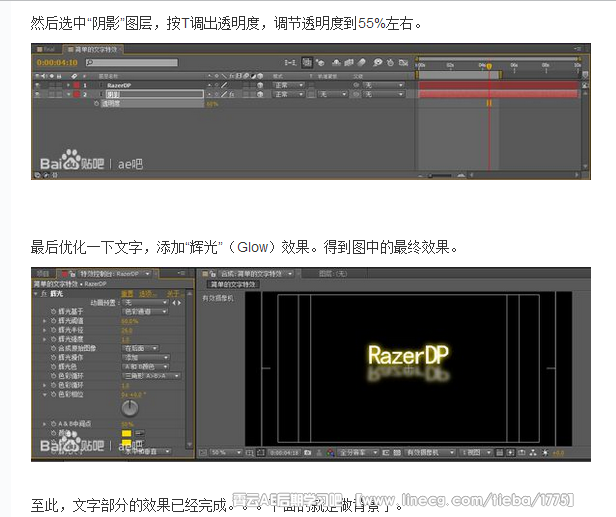Open viewer magnification dropdown 50%
This screenshot has height=517, width=616.
(x=226, y=453)
